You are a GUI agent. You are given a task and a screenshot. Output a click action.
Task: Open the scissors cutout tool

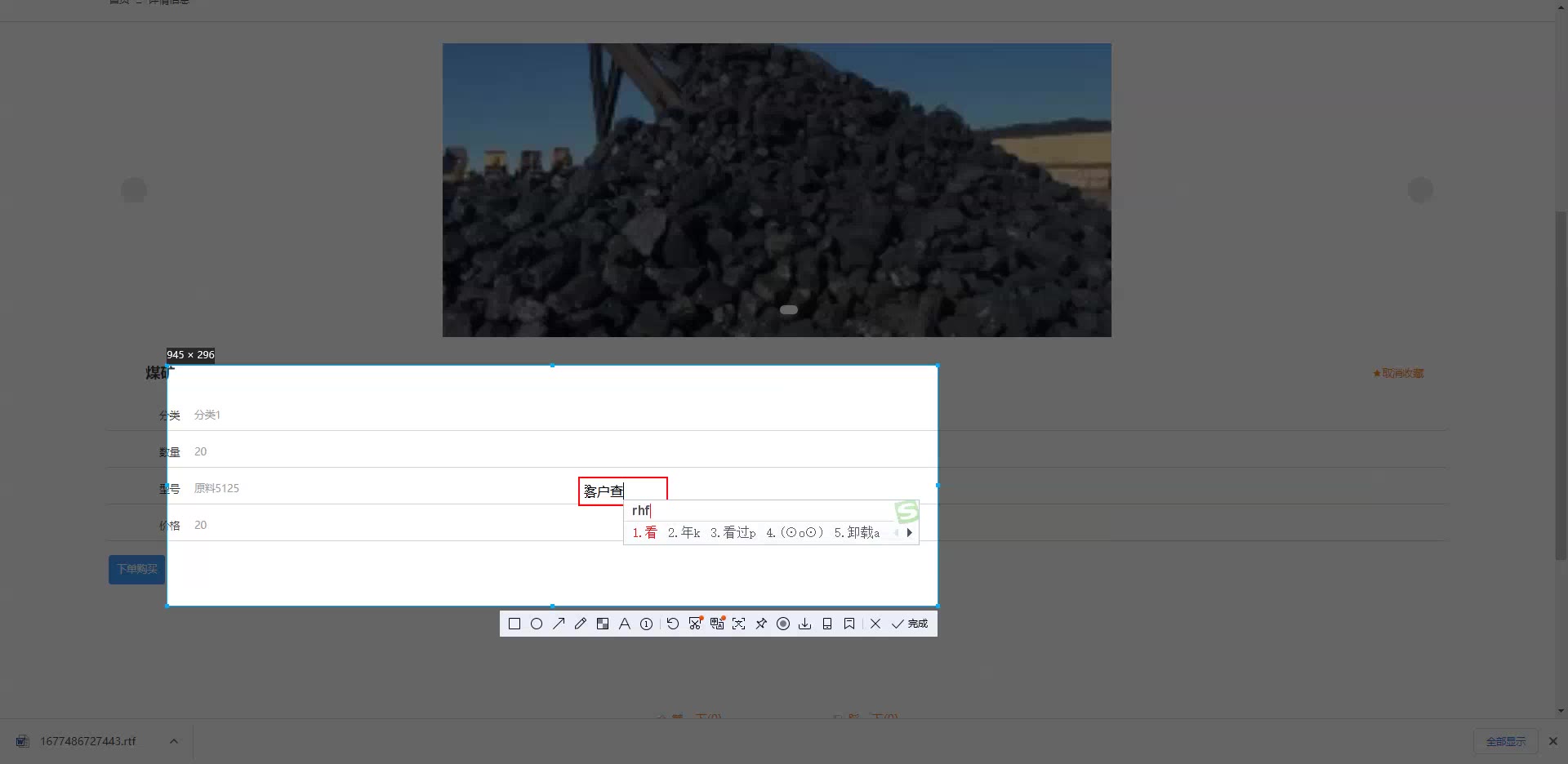[x=695, y=624]
